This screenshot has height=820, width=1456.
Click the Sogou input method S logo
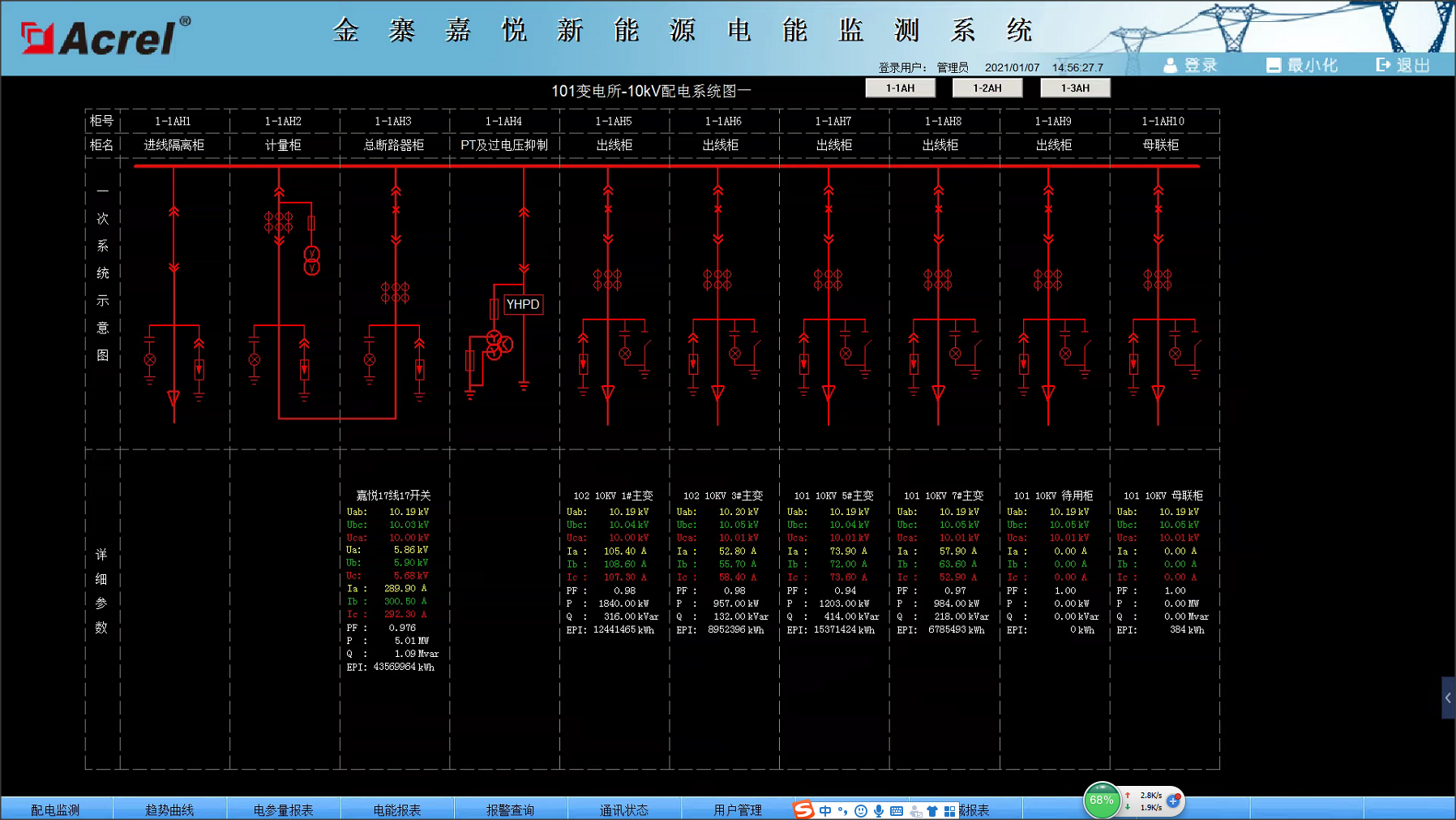(803, 809)
